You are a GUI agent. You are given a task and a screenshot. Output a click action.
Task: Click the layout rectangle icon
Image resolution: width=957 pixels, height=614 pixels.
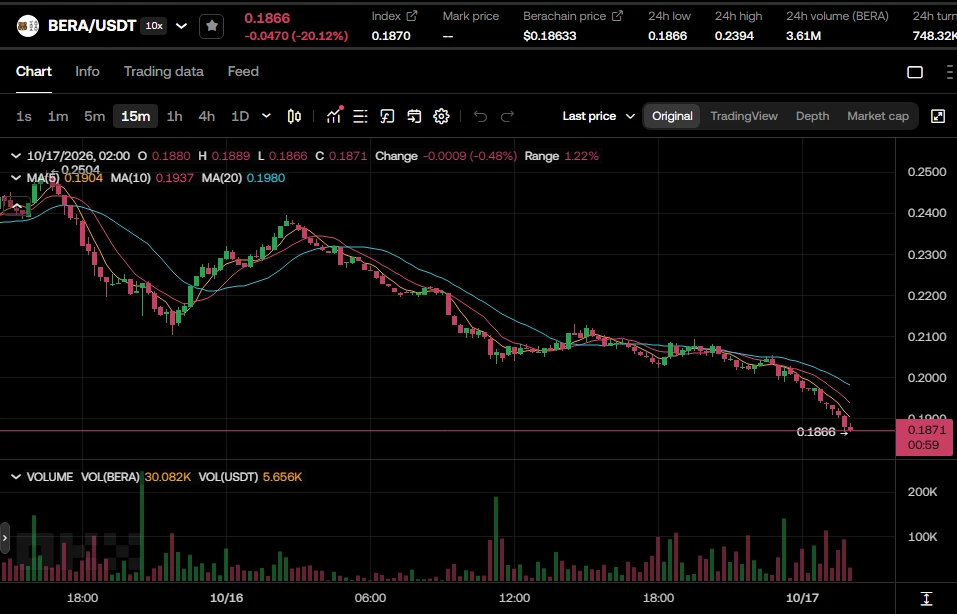pyautogui.click(x=915, y=72)
